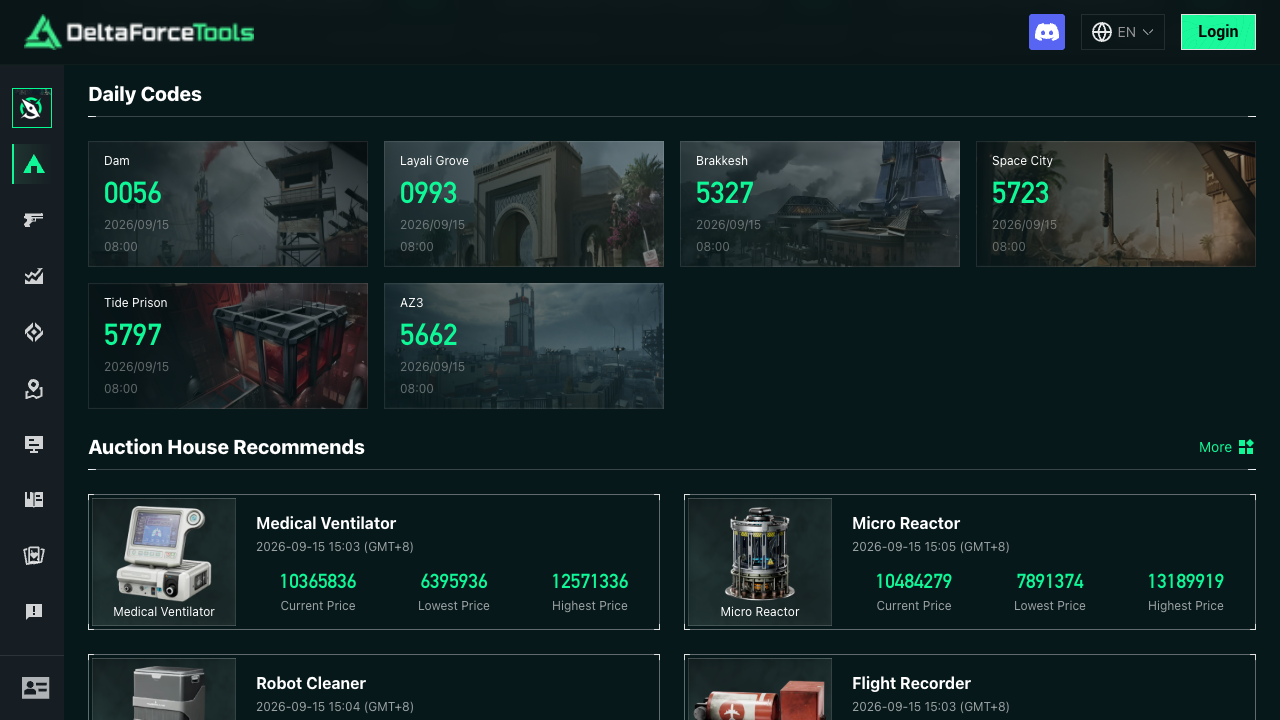This screenshot has width=1280, height=720.
Task: Open the book layout sidebar icon
Action: (x=34, y=500)
